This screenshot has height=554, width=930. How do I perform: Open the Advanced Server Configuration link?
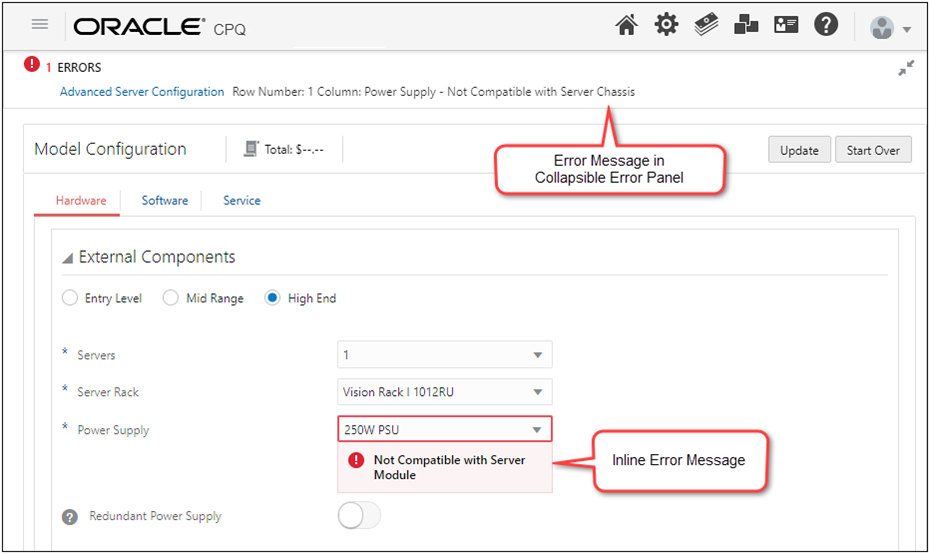tap(142, 92)
